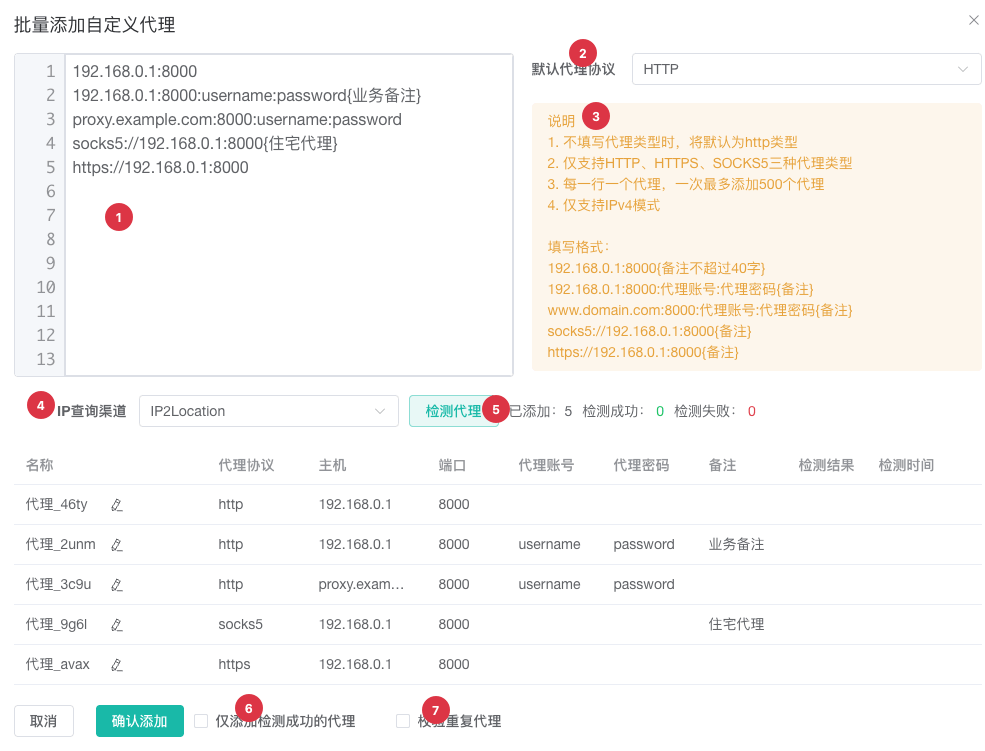Click password in the 代理_3c9u row
The height and width of the screenshot is (751, 985).
[x=643, y=585]
